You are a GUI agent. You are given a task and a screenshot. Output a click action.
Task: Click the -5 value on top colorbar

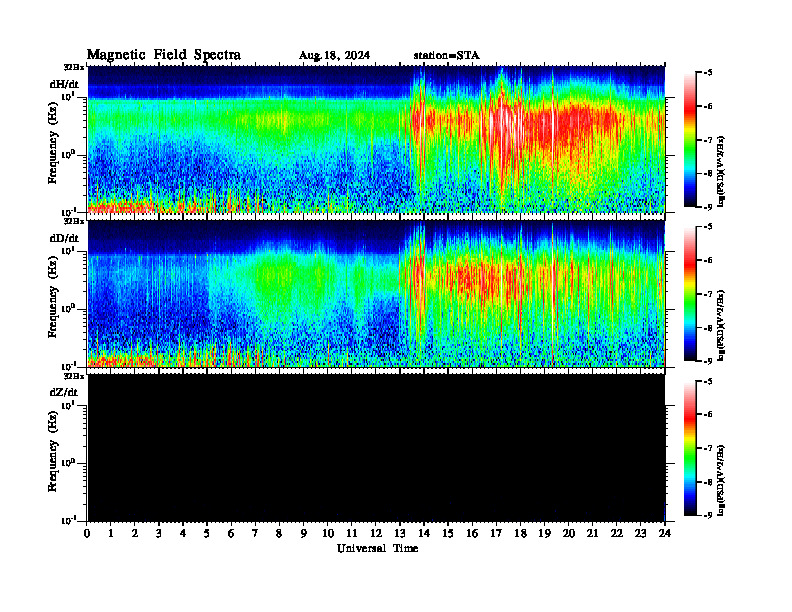pyautogui.click(x=708, y=73)
